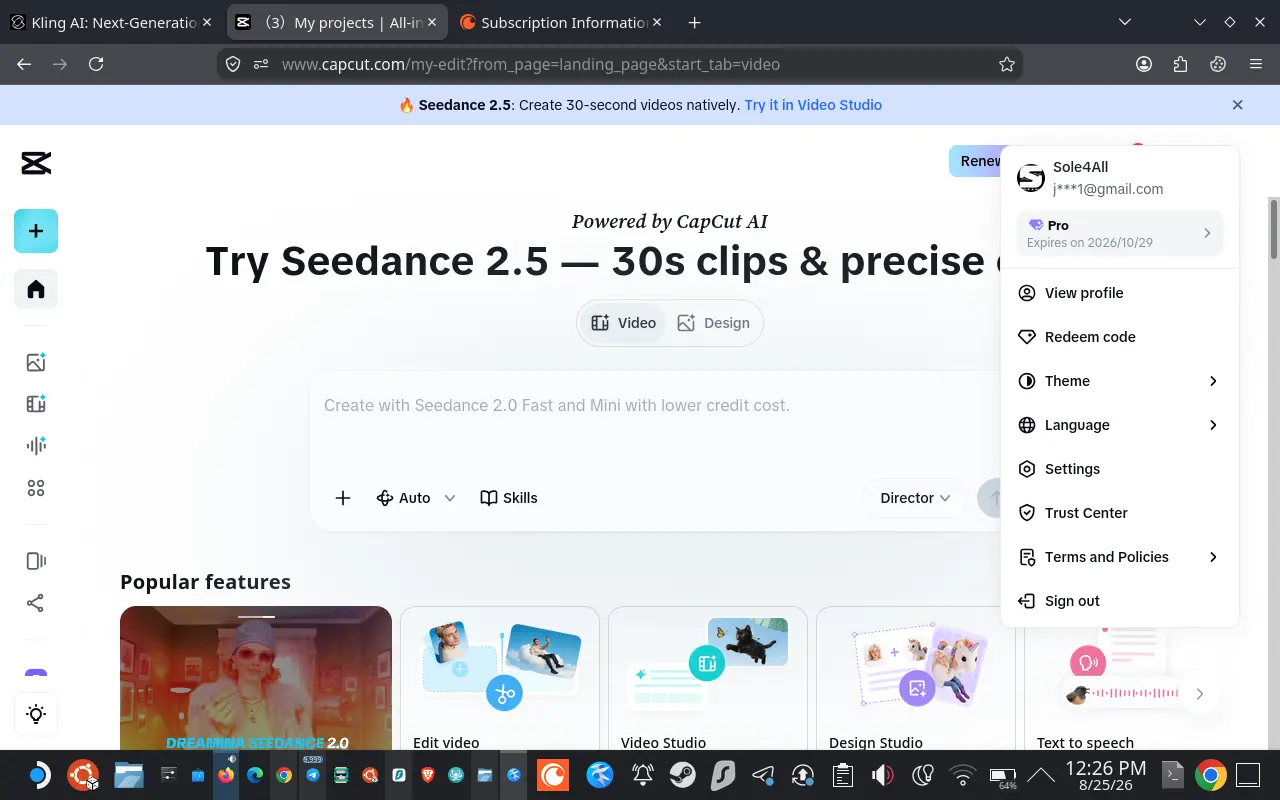
Task: Open the browser extensions puzzle icon
Action: (x=1181, y=64)
